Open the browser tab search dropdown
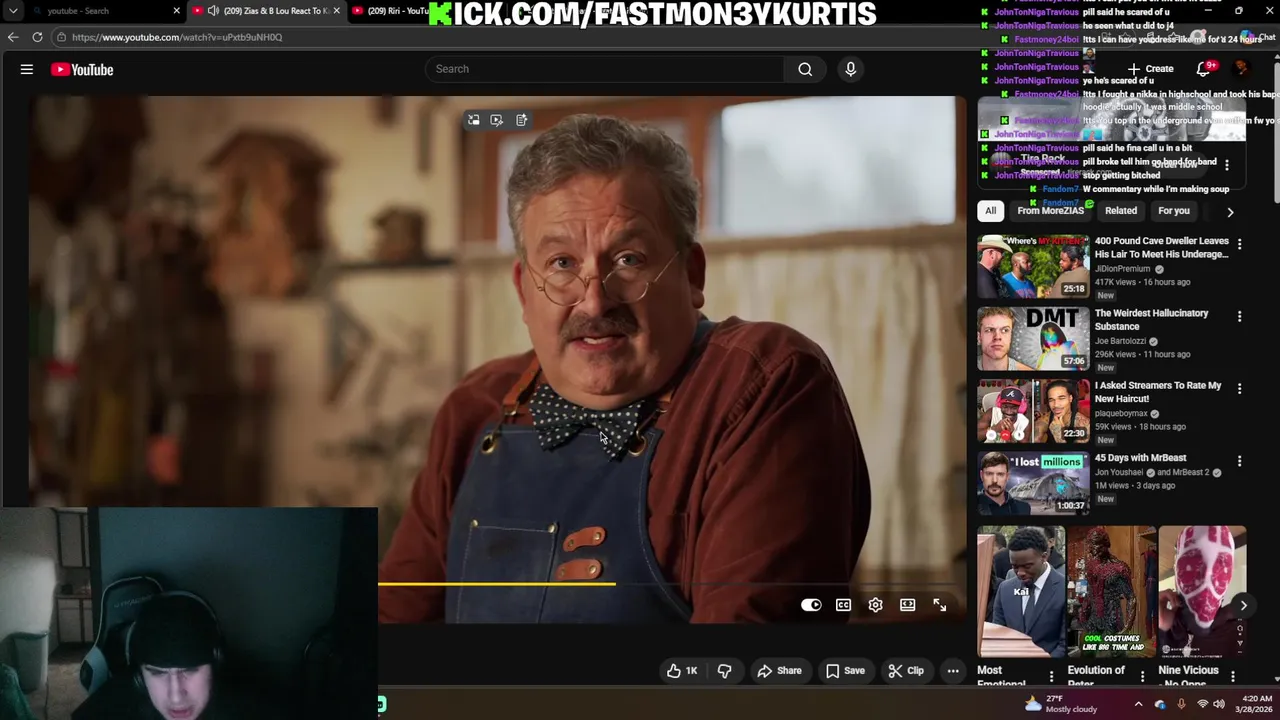Screen dimensions: 1280x720 point(13,11)
